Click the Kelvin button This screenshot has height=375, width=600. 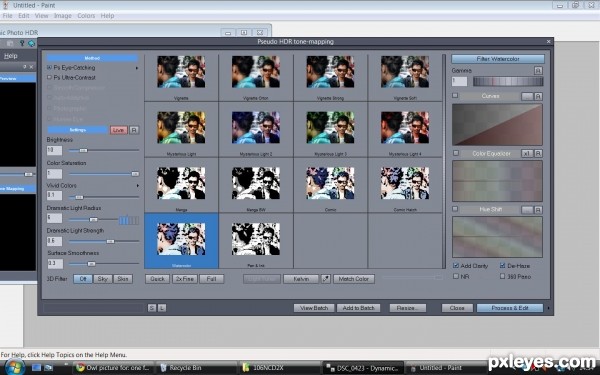click(301, 279)
